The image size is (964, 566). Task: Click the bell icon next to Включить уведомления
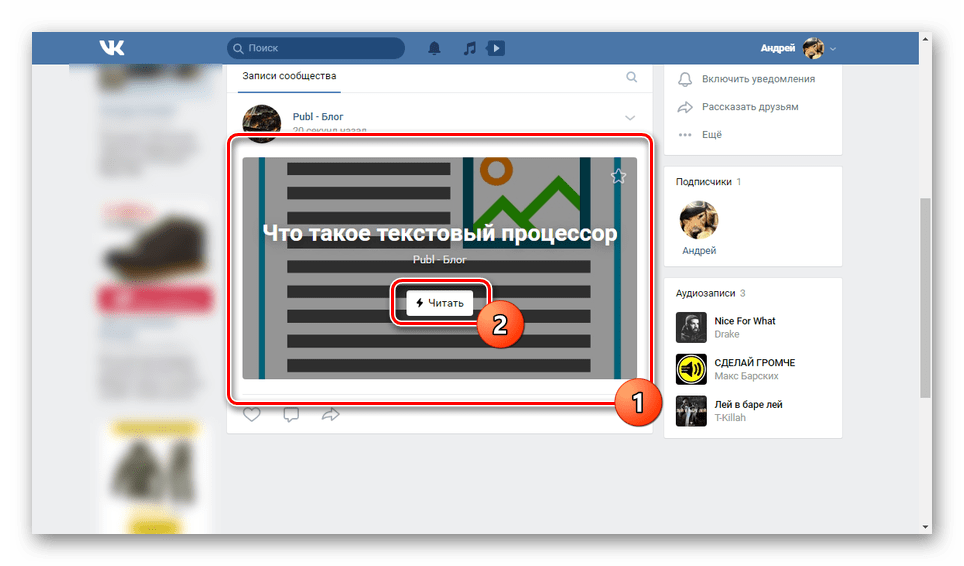tap(685, 79)
